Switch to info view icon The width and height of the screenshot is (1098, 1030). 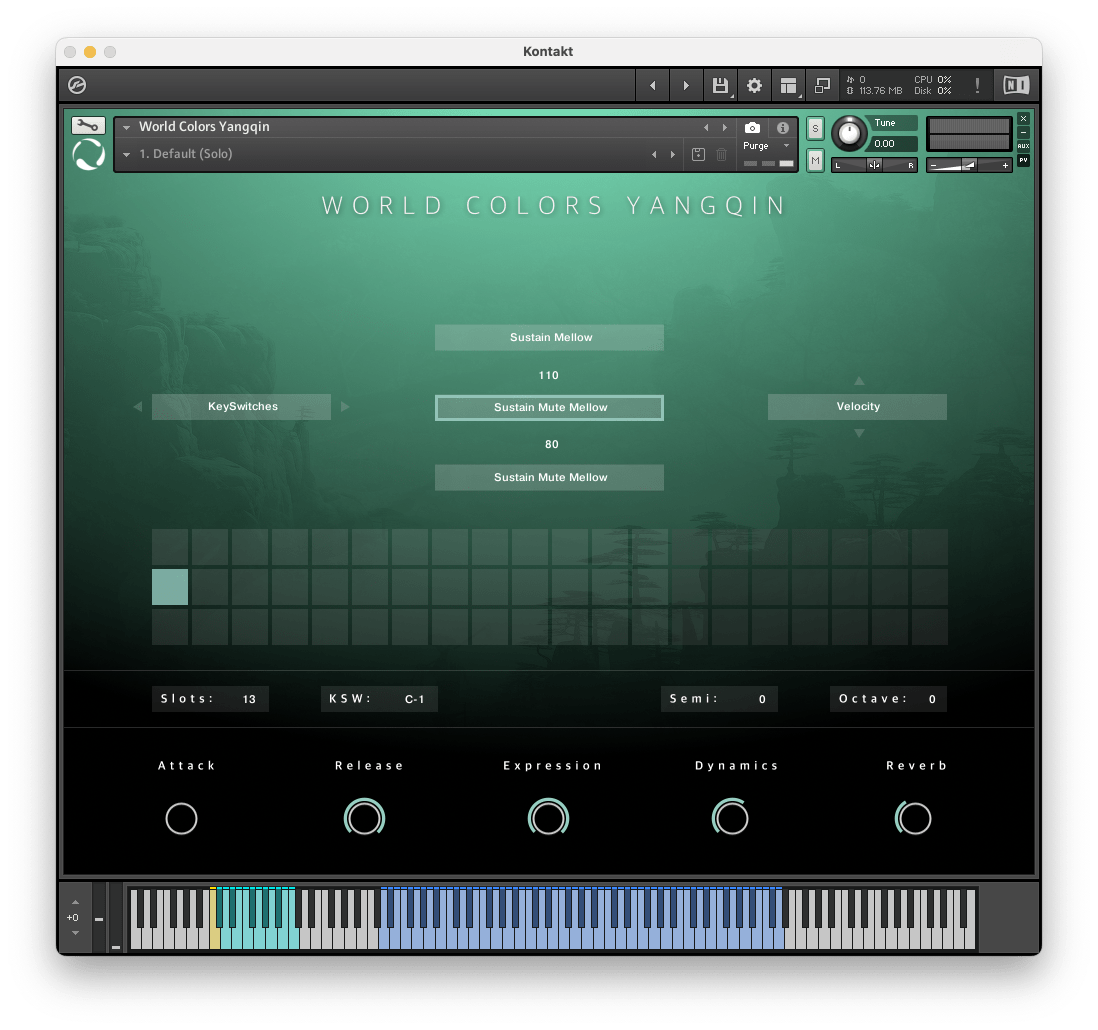coord(783,127)
